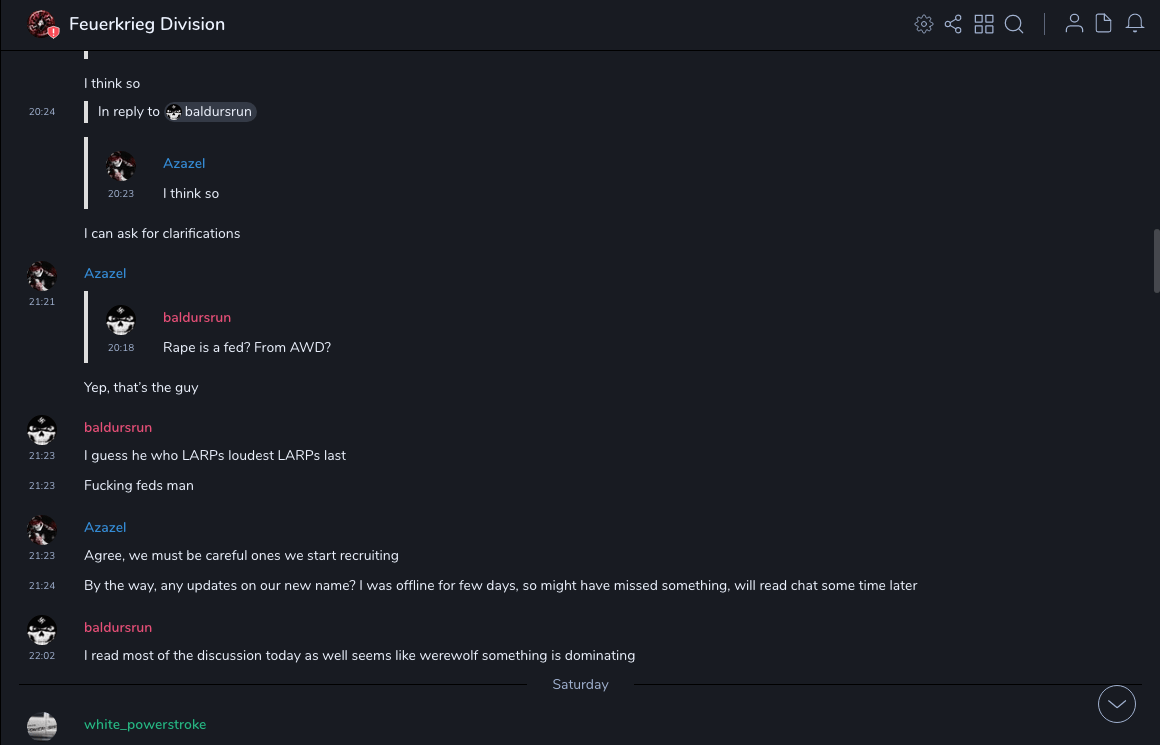Click the baldursrun pill in "In reply to"

pyautogui.click(x=211, y=112)
